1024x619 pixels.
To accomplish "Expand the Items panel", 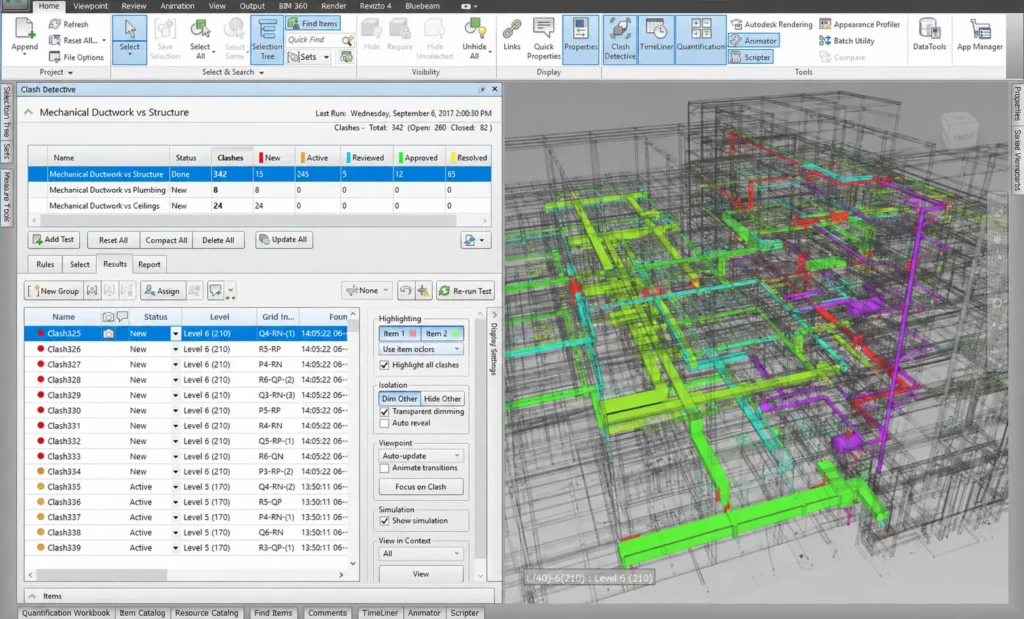I will [x=31, y=596].
